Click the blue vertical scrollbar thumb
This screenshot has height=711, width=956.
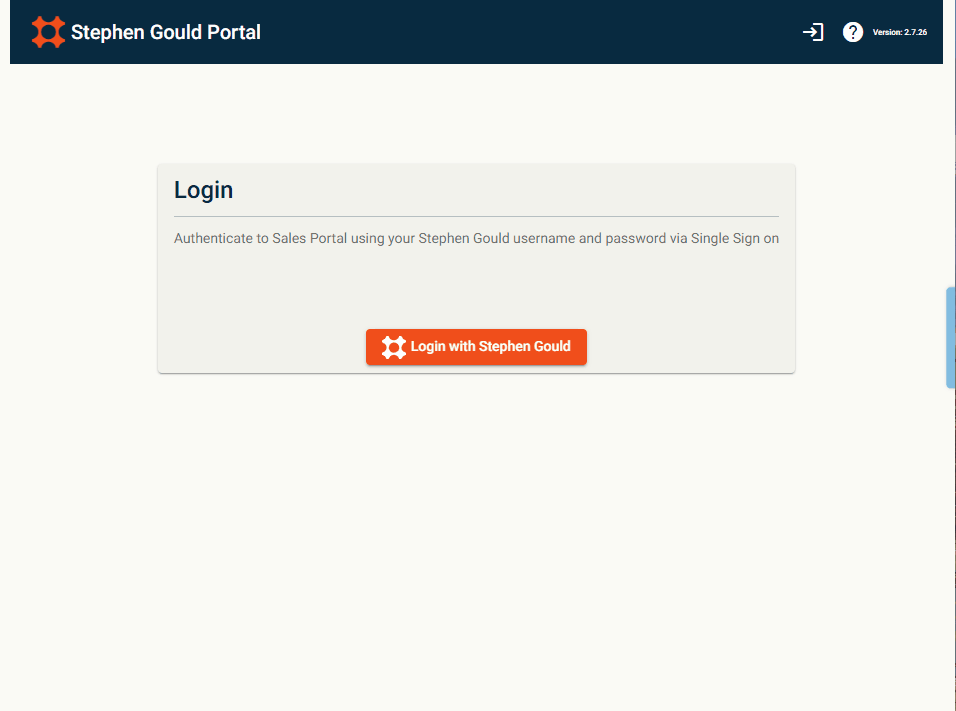951,337
